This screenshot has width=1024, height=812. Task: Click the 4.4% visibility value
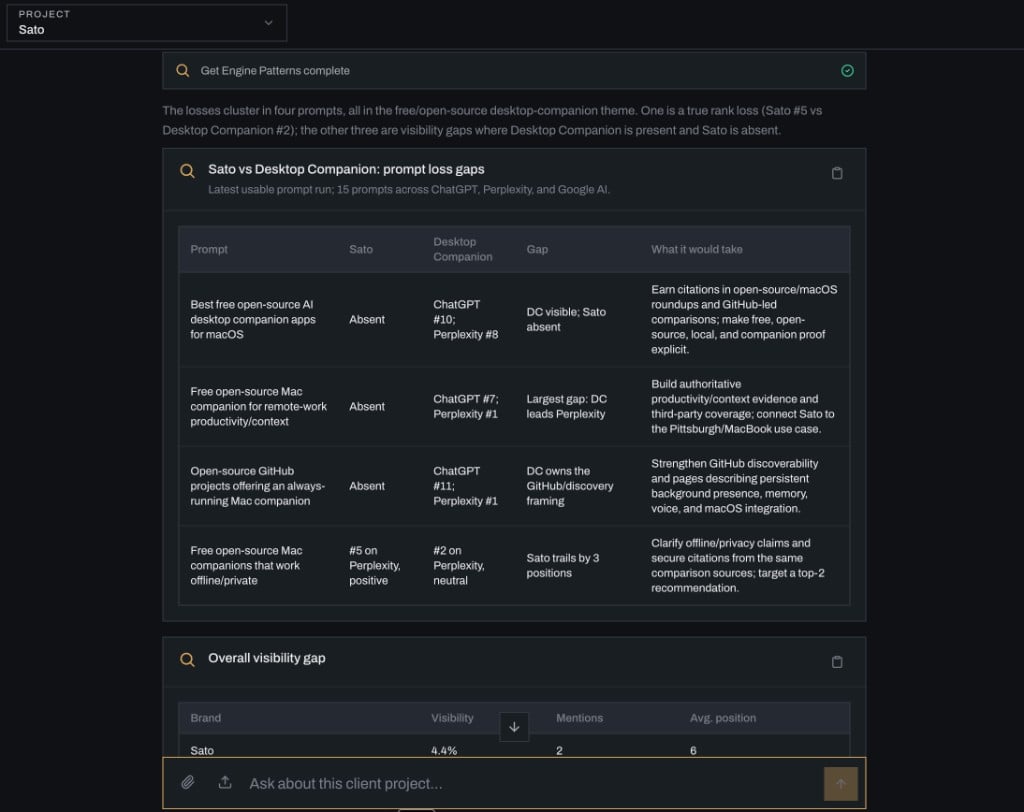click(443, 751)
